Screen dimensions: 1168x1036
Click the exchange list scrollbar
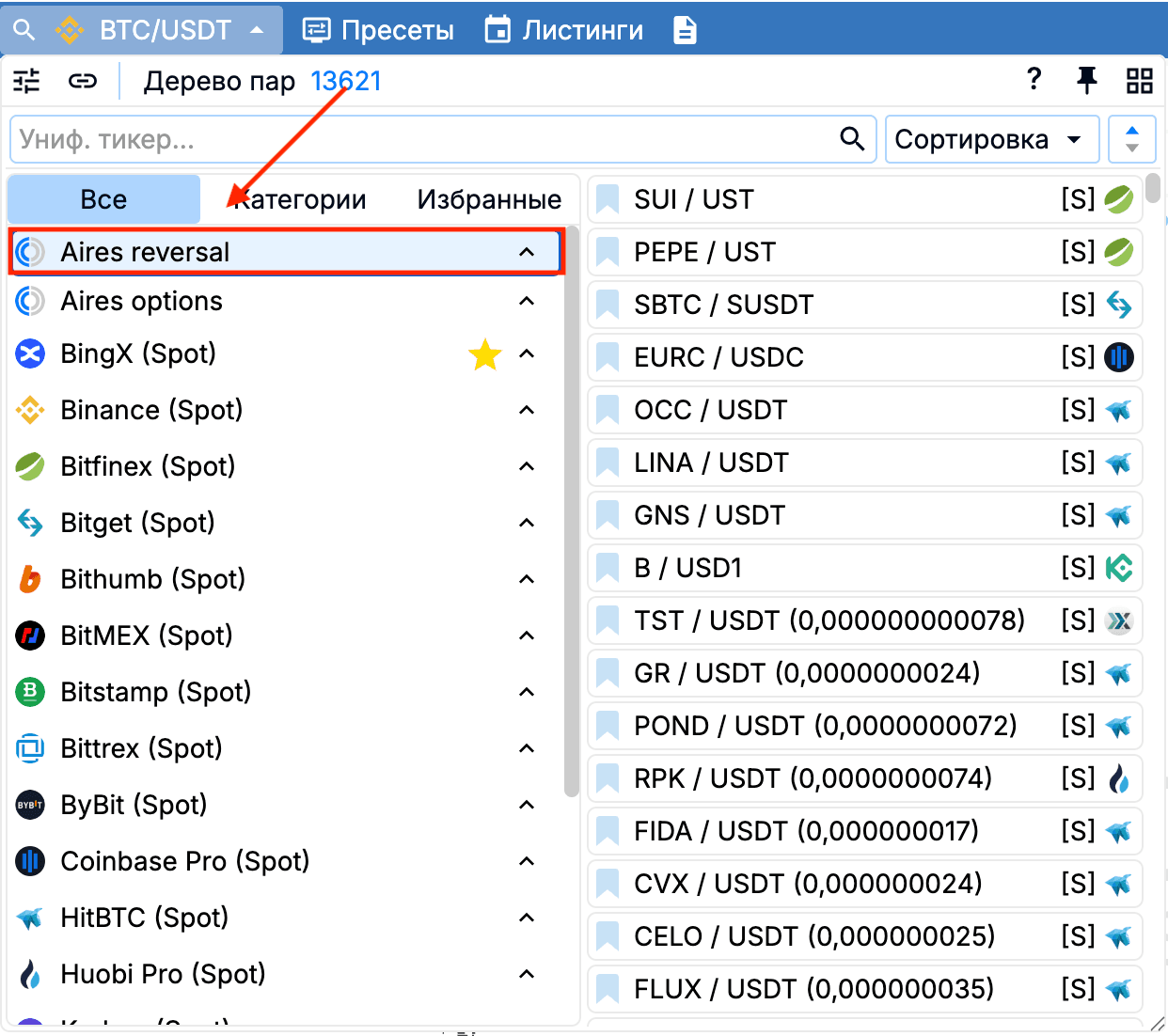(572, 512)
